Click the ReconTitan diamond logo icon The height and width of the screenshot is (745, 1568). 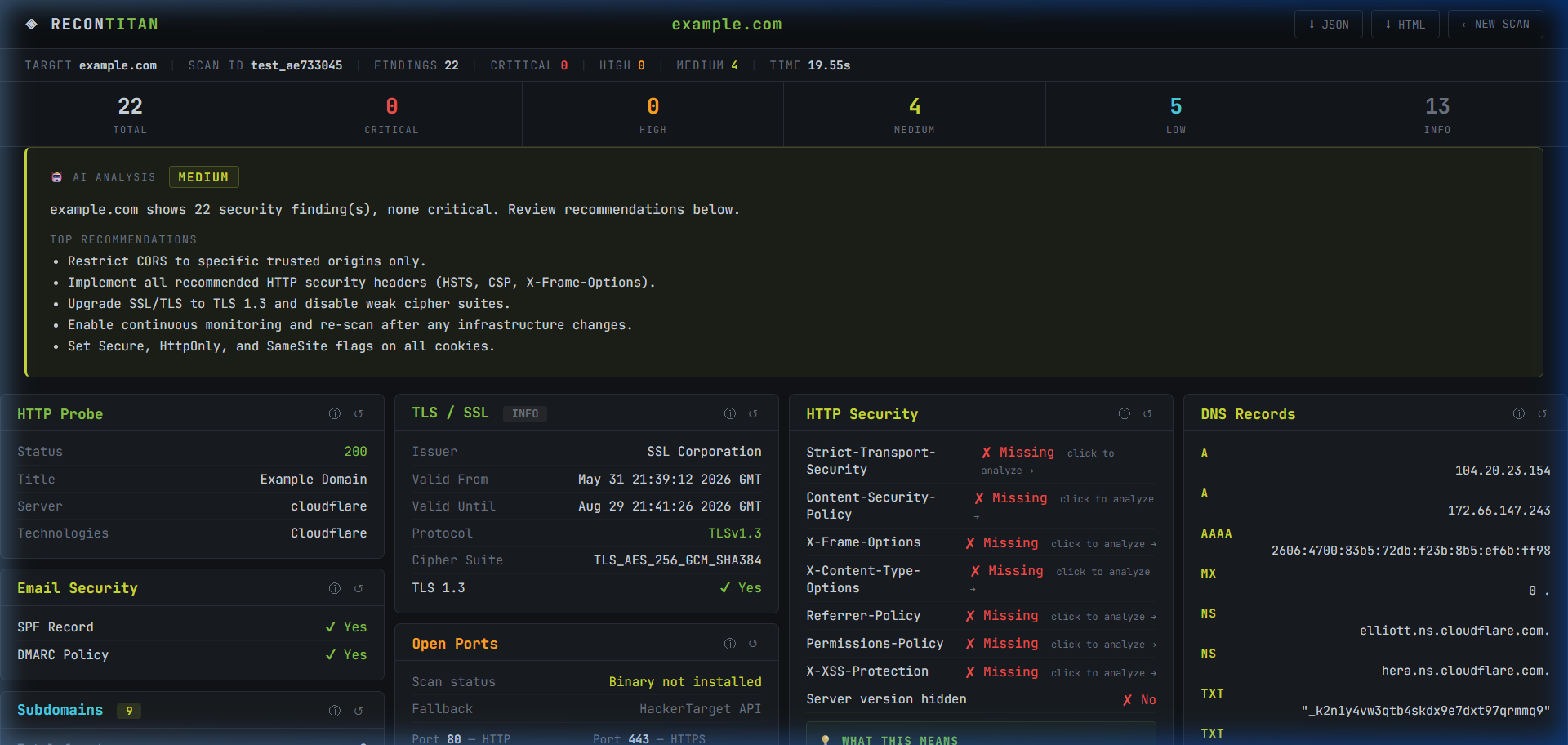31,25
